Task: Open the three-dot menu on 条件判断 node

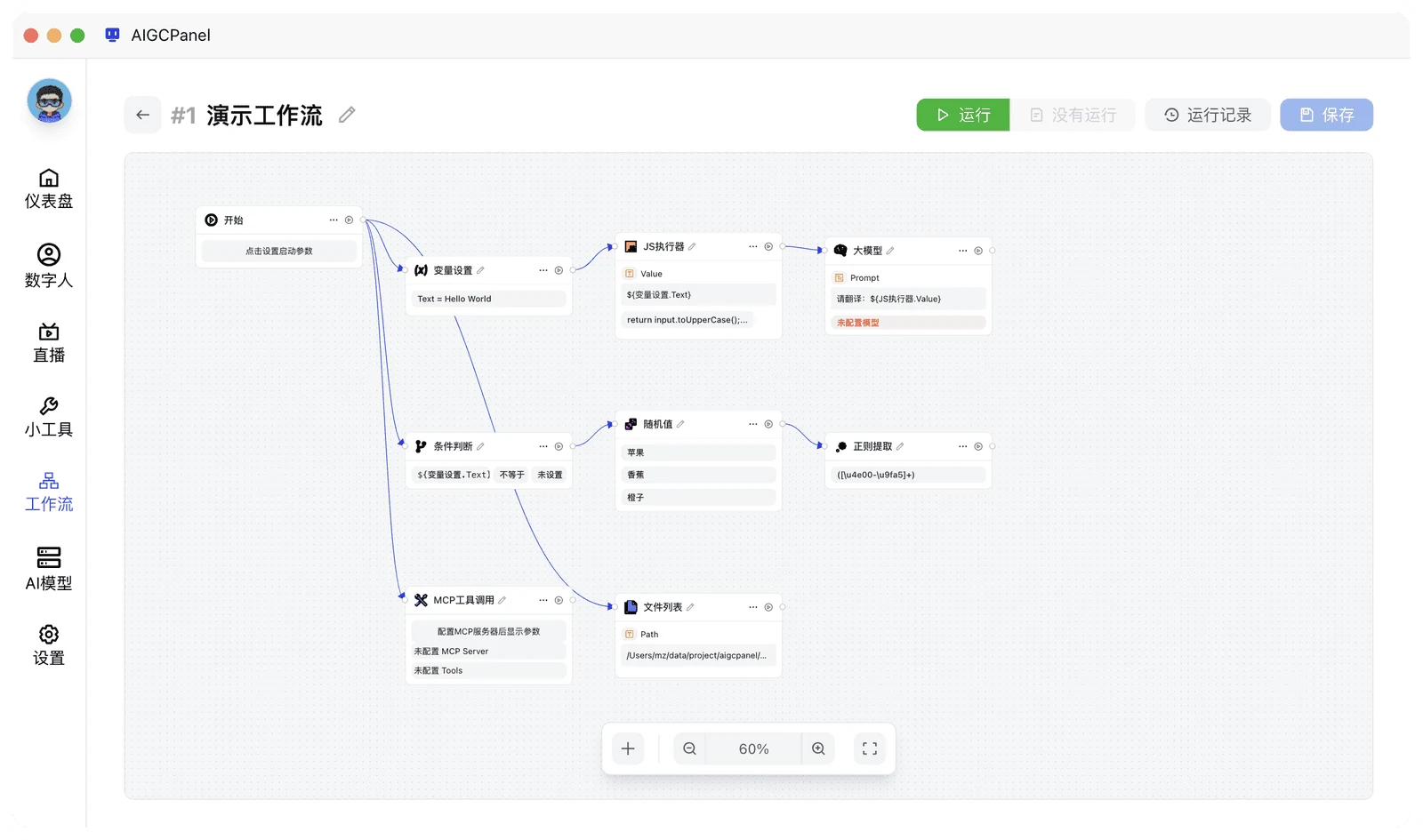Action: click(x=543, y=446)
